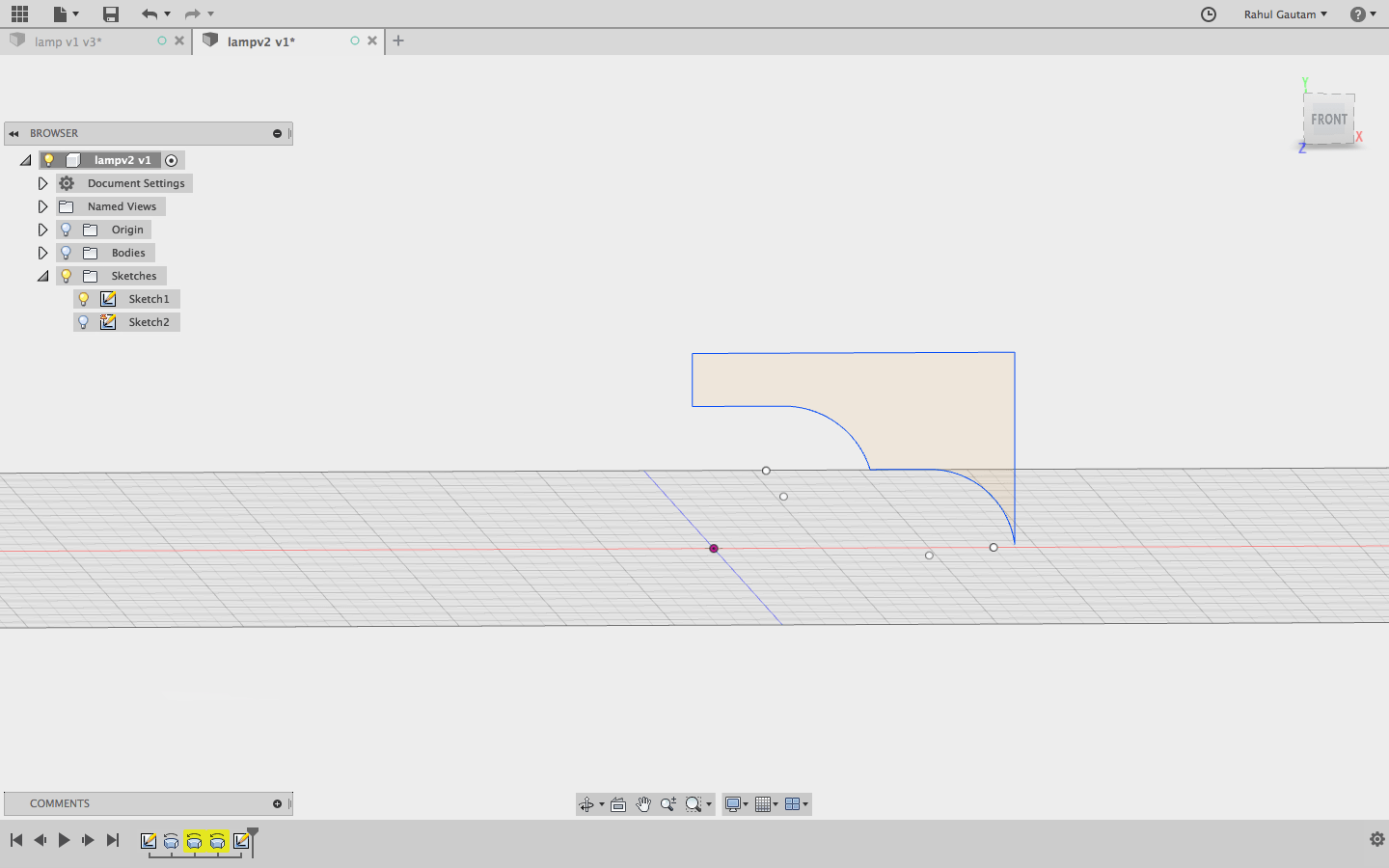The image size is (1389, 868).
Task: Open the undo history dropdown arrow
Action: point(167,14)
